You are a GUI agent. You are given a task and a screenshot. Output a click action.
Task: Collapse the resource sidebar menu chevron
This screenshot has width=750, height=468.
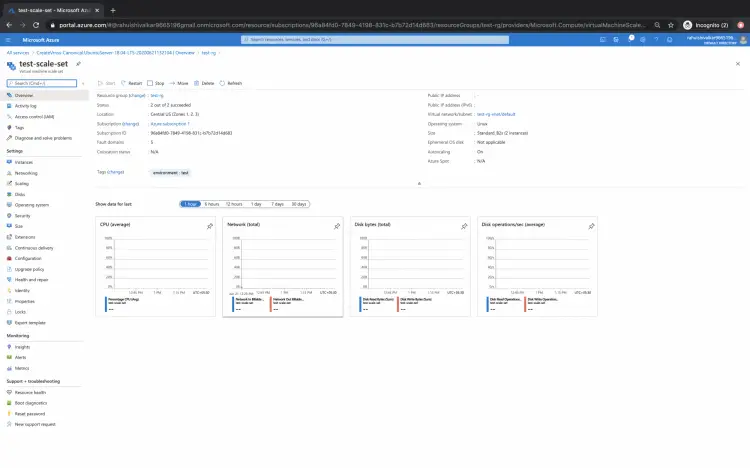coord(83,83)
